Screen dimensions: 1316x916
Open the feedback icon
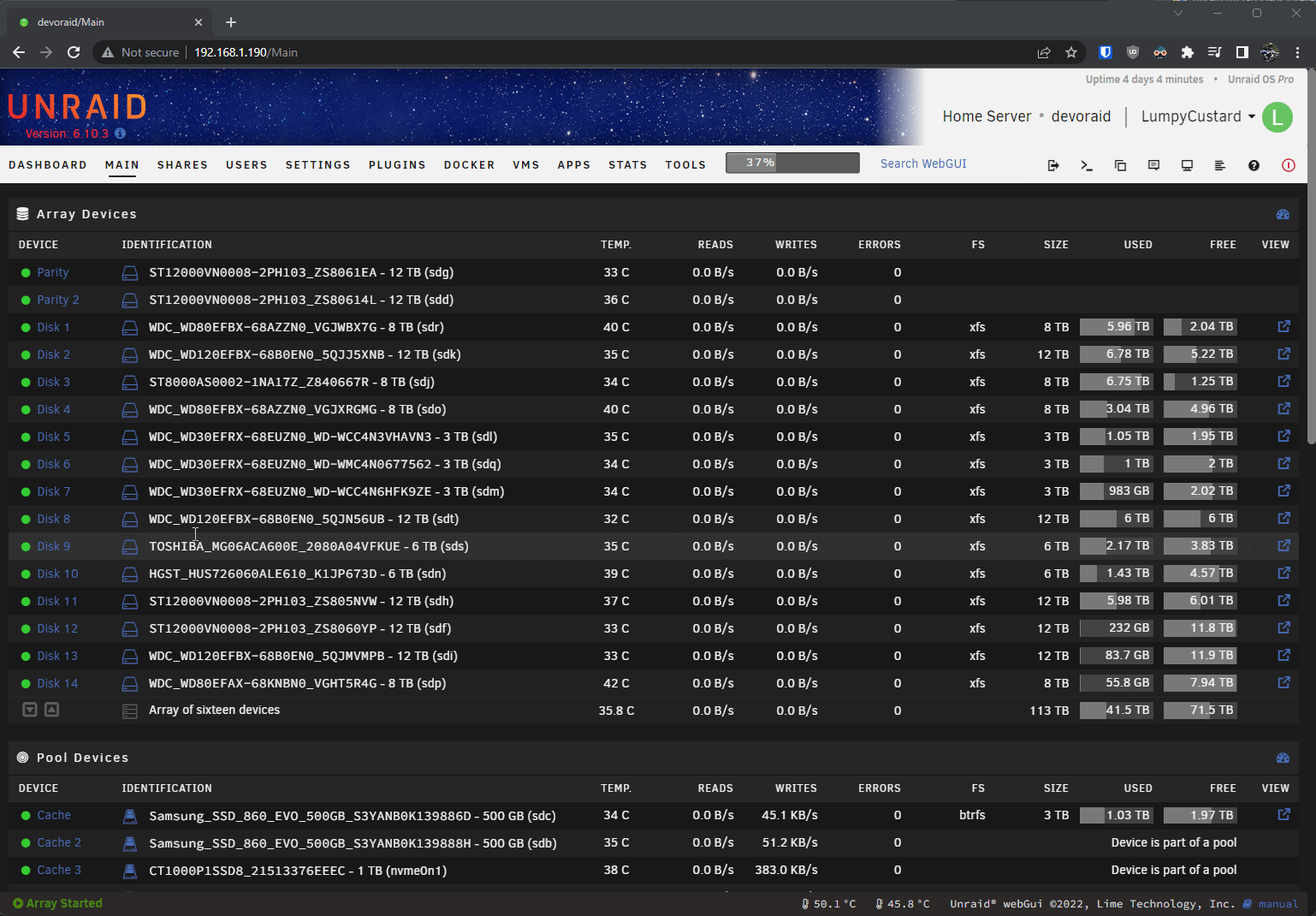click(1153, 165)
